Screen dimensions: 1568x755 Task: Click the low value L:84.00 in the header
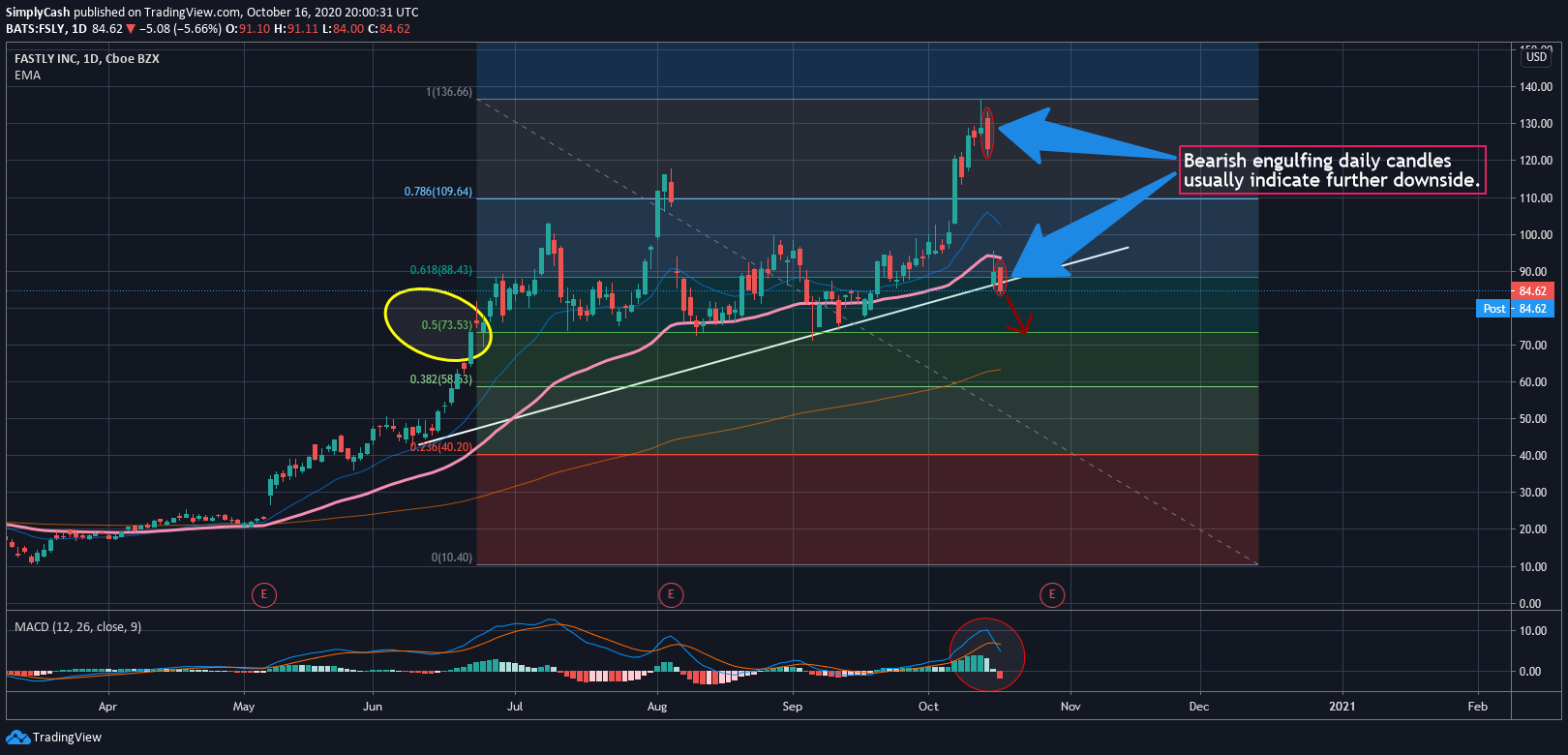point(344,29)
